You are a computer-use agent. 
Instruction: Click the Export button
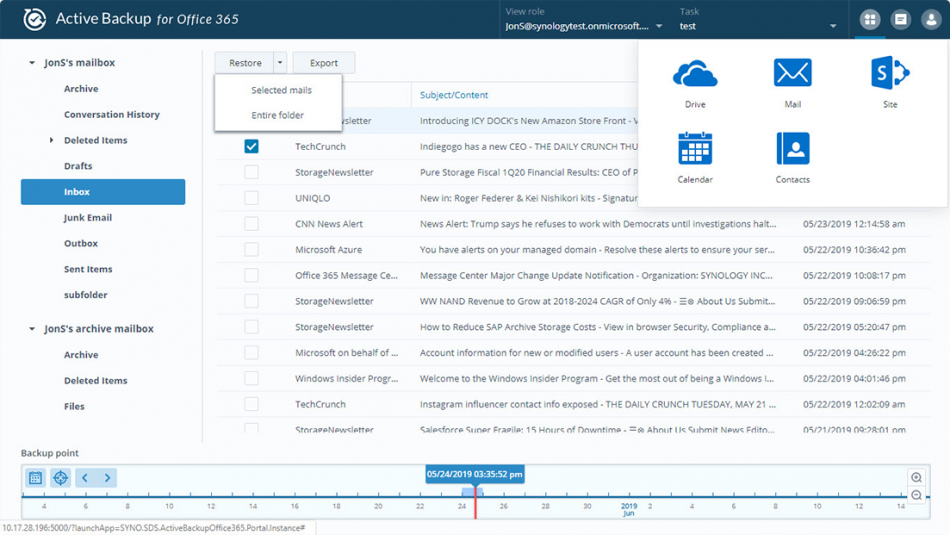tap(324, 62)
